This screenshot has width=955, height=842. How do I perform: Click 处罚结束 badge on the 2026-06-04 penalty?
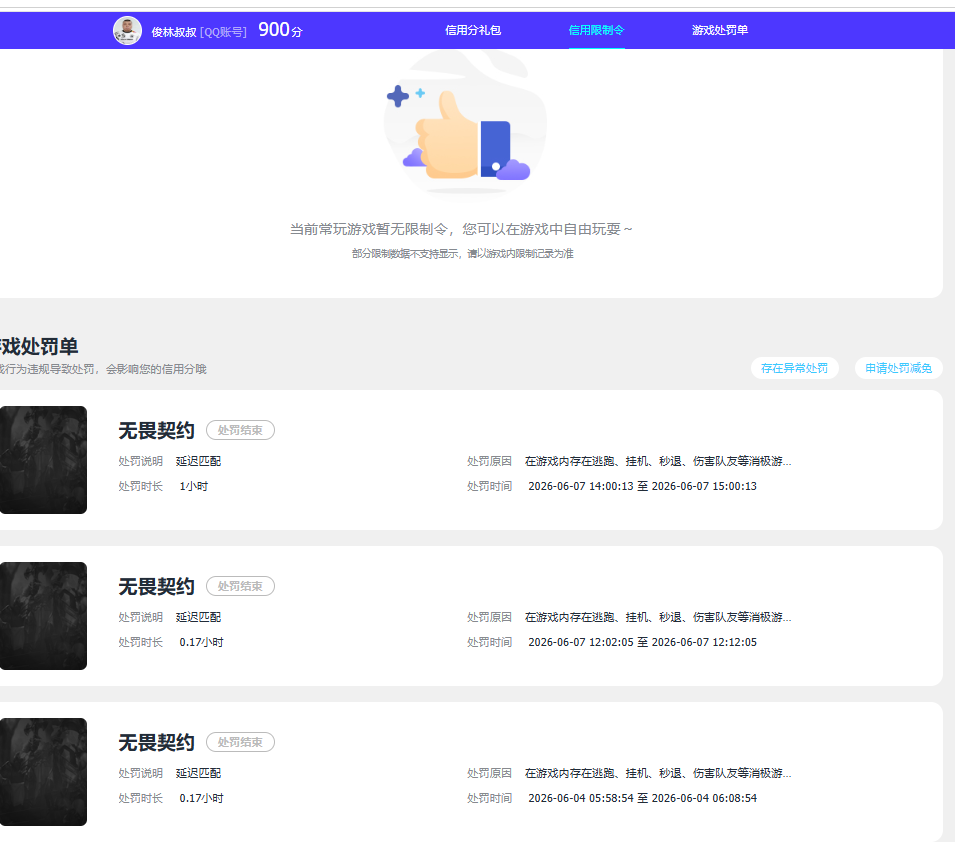click(240, 742)
